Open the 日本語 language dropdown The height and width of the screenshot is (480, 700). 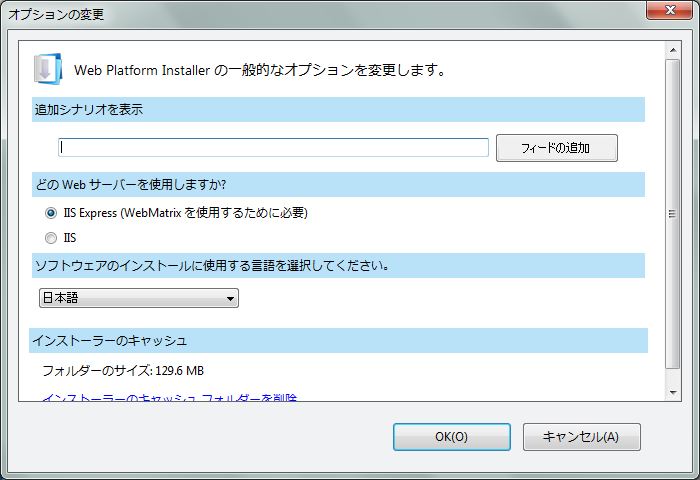coord(138,298)
